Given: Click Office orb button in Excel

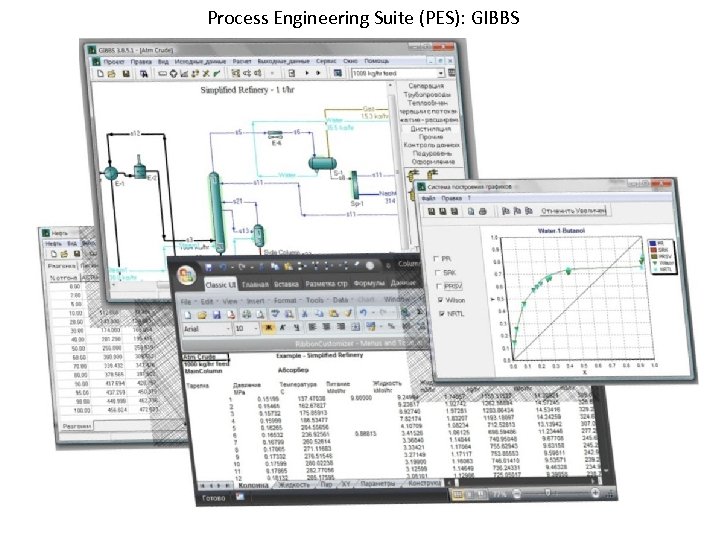Looking at the screenshot, I should coord(186,276).
